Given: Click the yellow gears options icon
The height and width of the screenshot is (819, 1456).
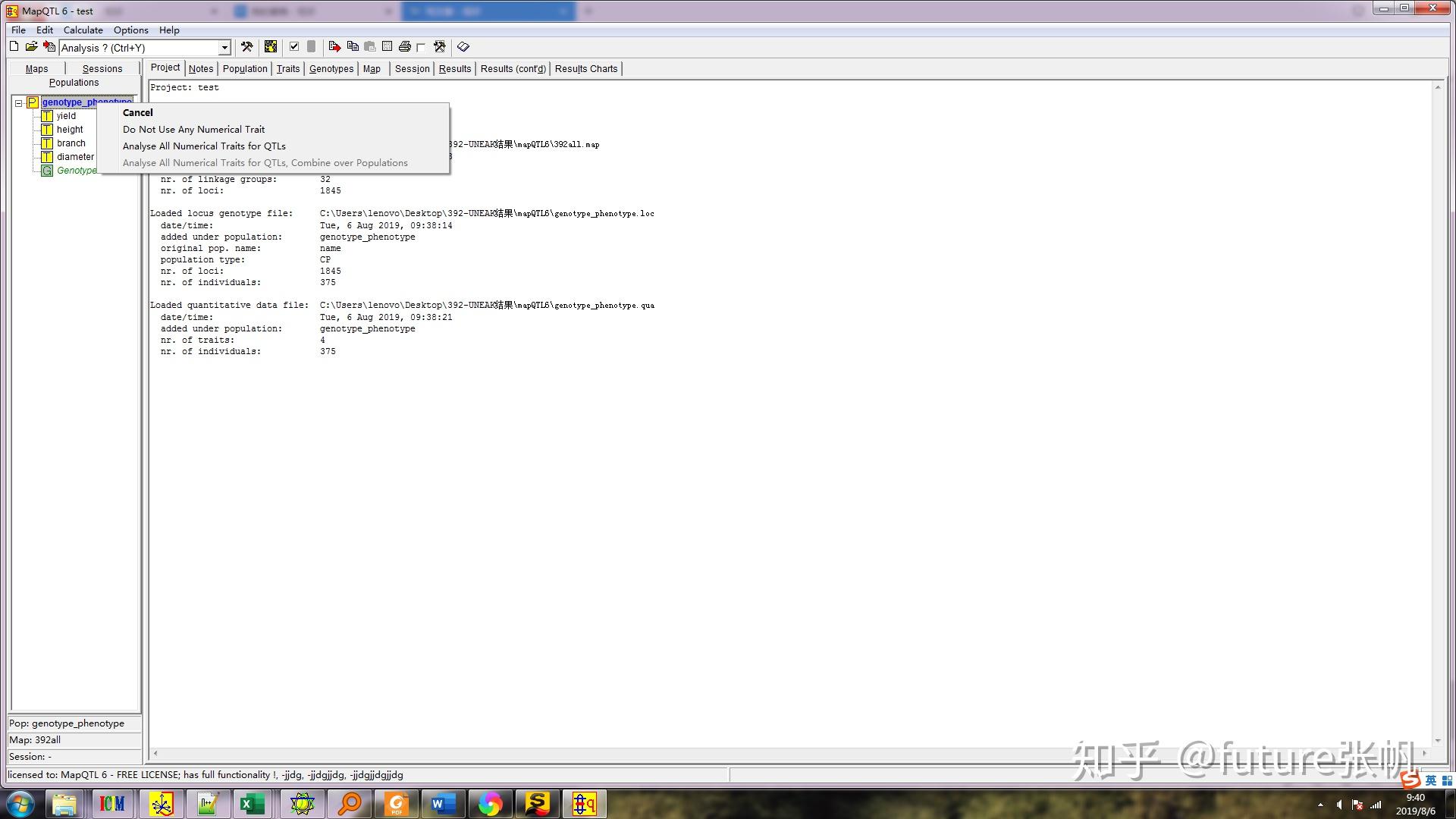Looking at the screenshot, I should coord(271,47).
